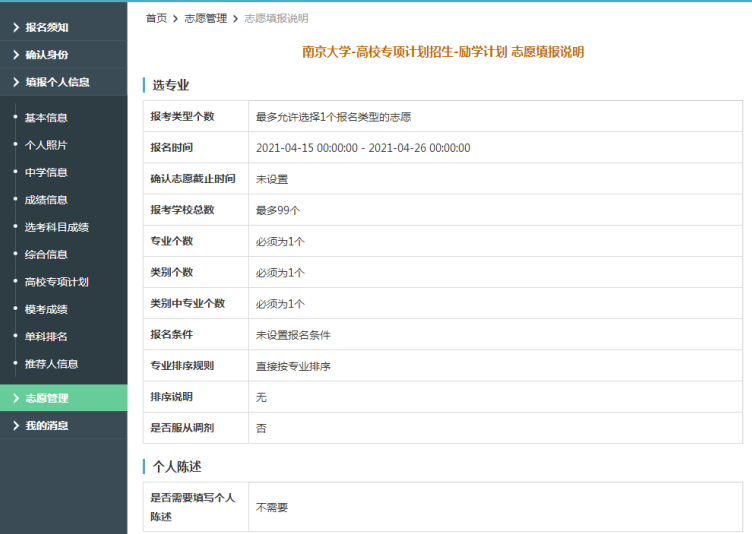The image size is (752, 534).
Task: Click 首页 breadcrumb link
Action: (156, 18)
